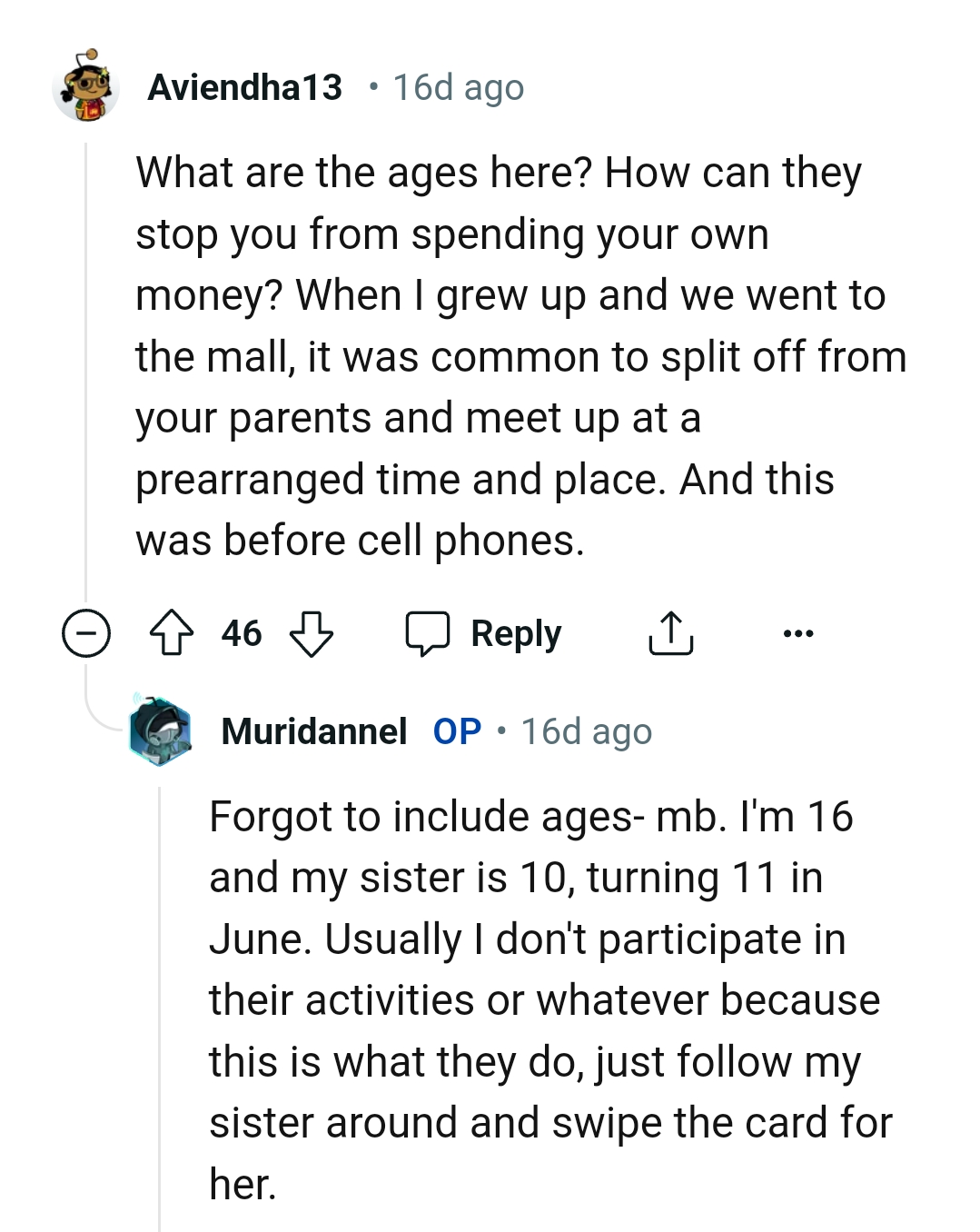Image resolution: width=980 pixels, height=1232 pixels.
Task: Open Muridannel's avatar image
Action: click(160, 731)
